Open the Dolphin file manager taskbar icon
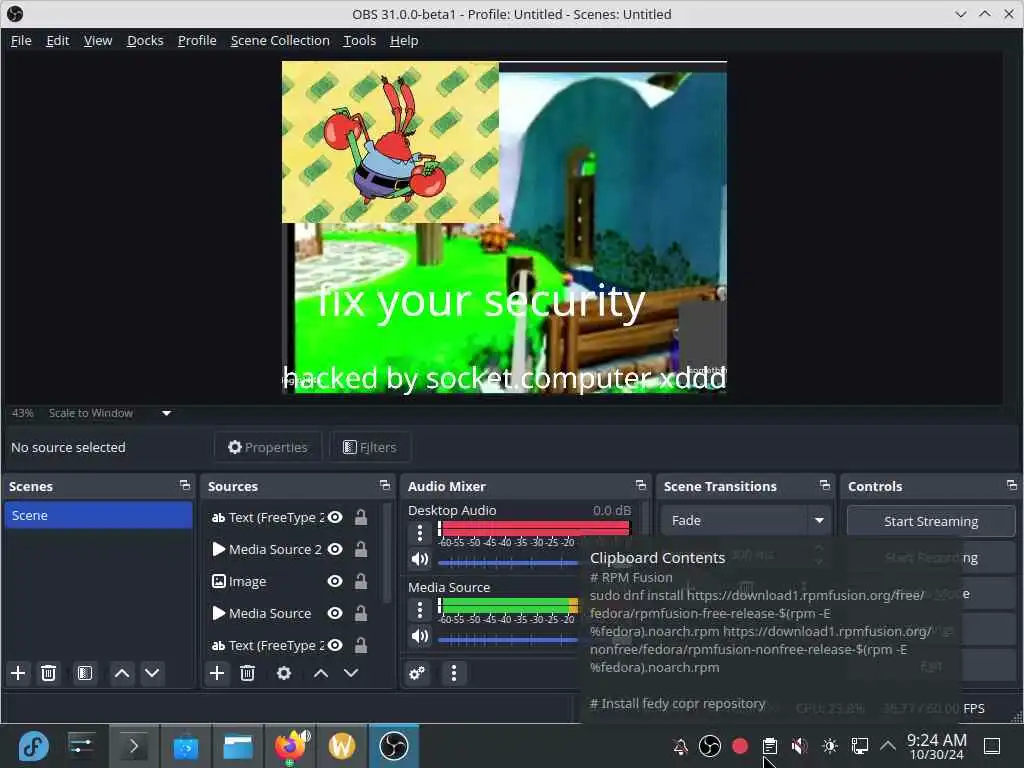 coord(238,746)
